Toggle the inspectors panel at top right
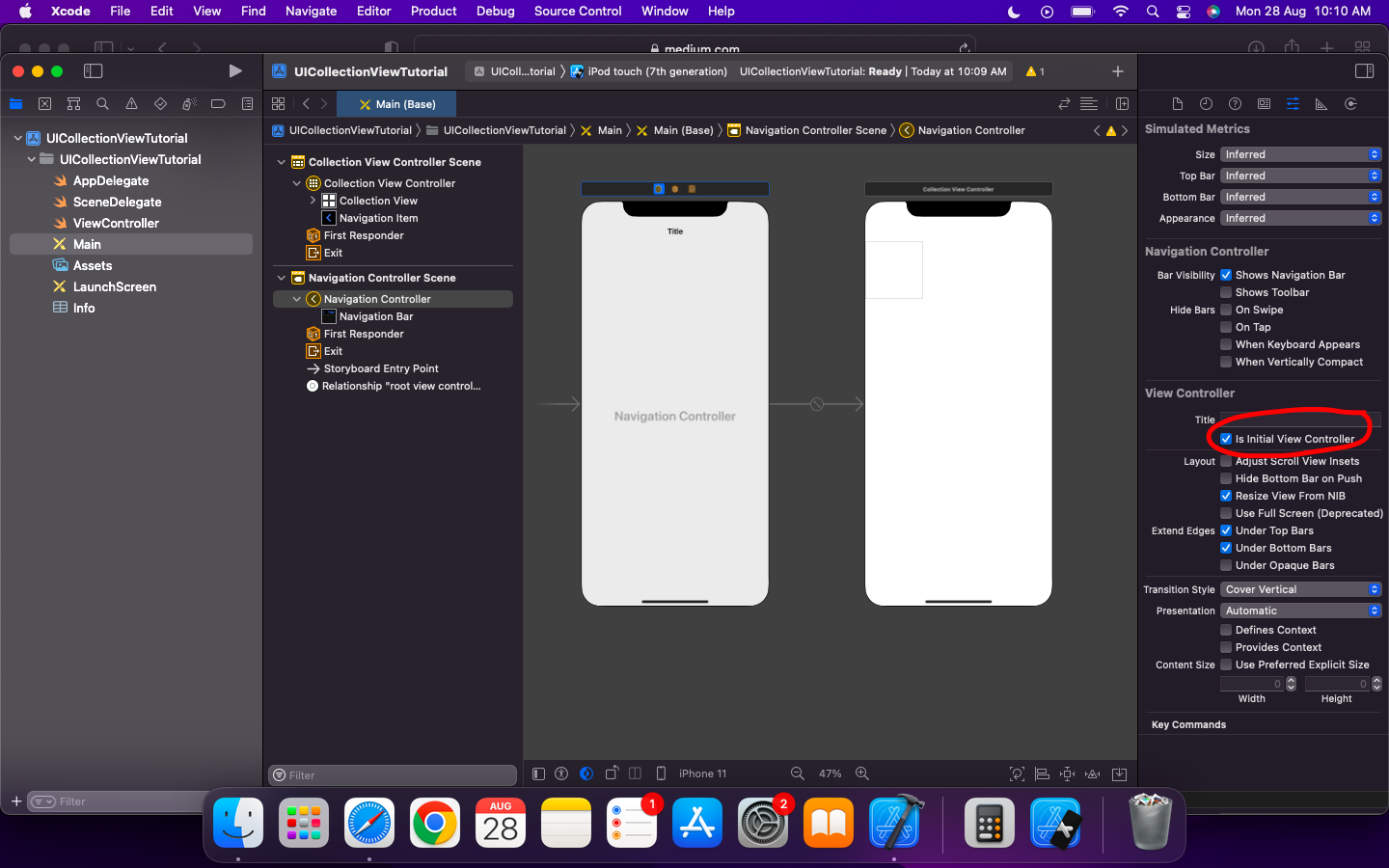This screenshot has width=1389, height=868. tap(1364, 70)
